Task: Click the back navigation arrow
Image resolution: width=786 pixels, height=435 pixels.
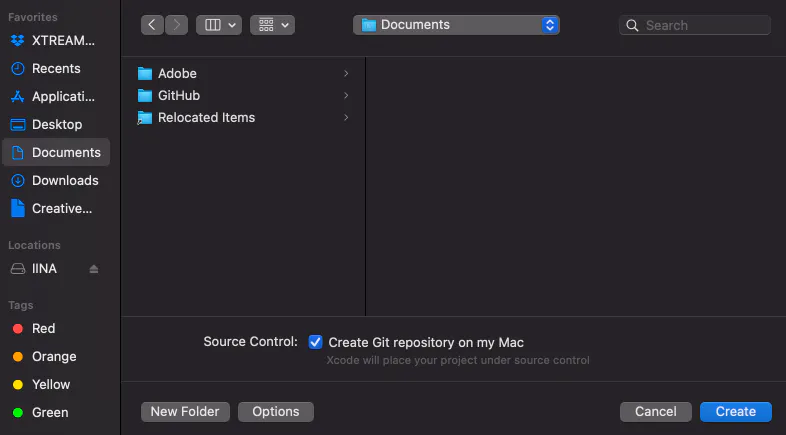Action: point(152,25)
